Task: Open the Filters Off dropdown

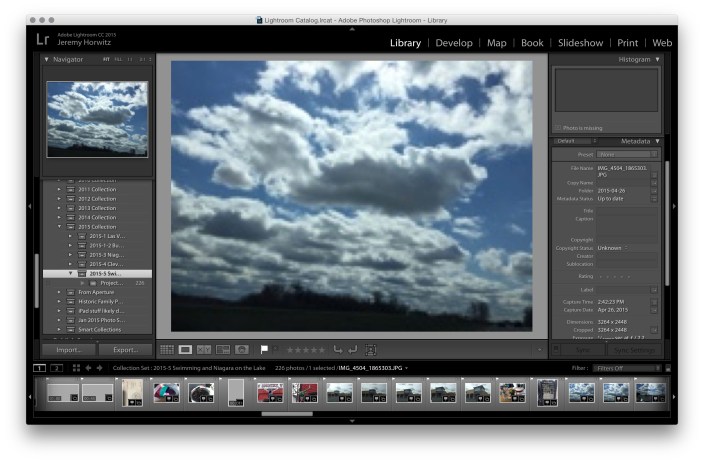Action: (626, 368)
